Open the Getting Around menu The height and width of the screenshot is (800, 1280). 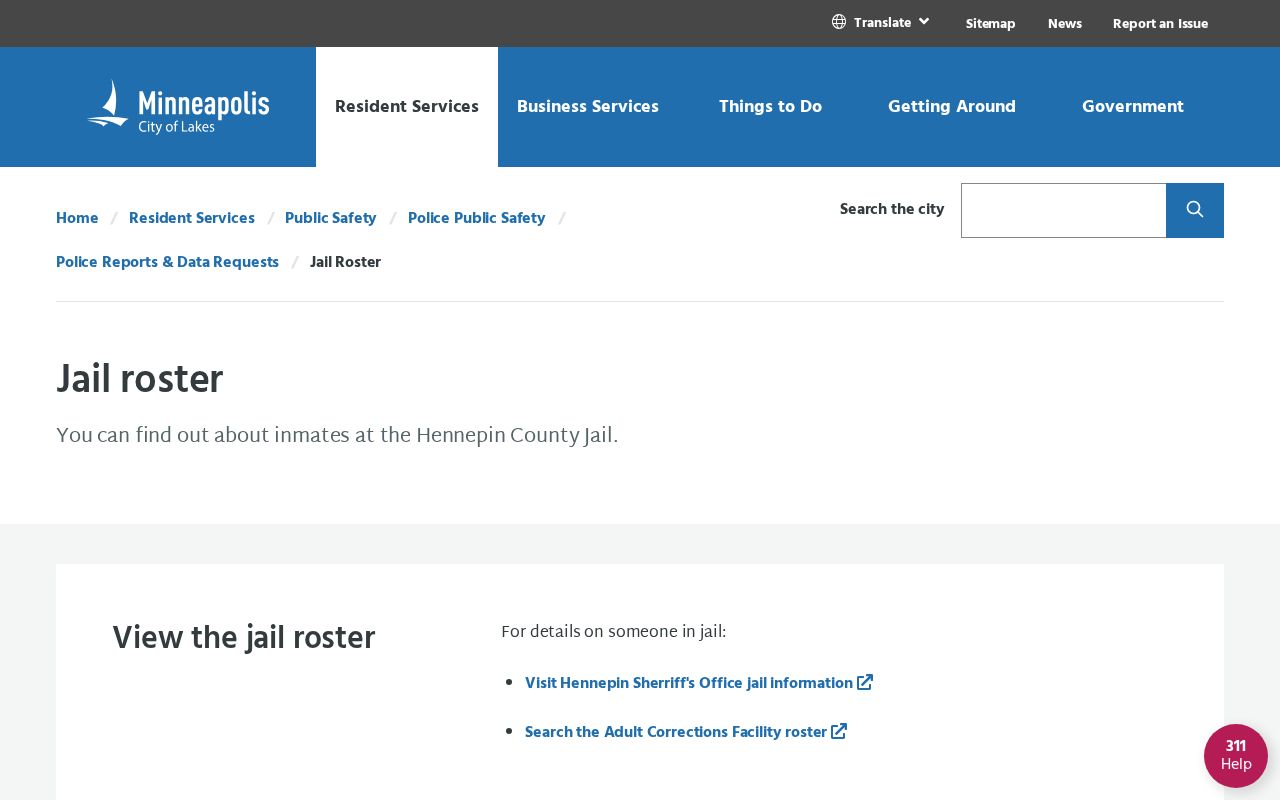tap(952, 107)
